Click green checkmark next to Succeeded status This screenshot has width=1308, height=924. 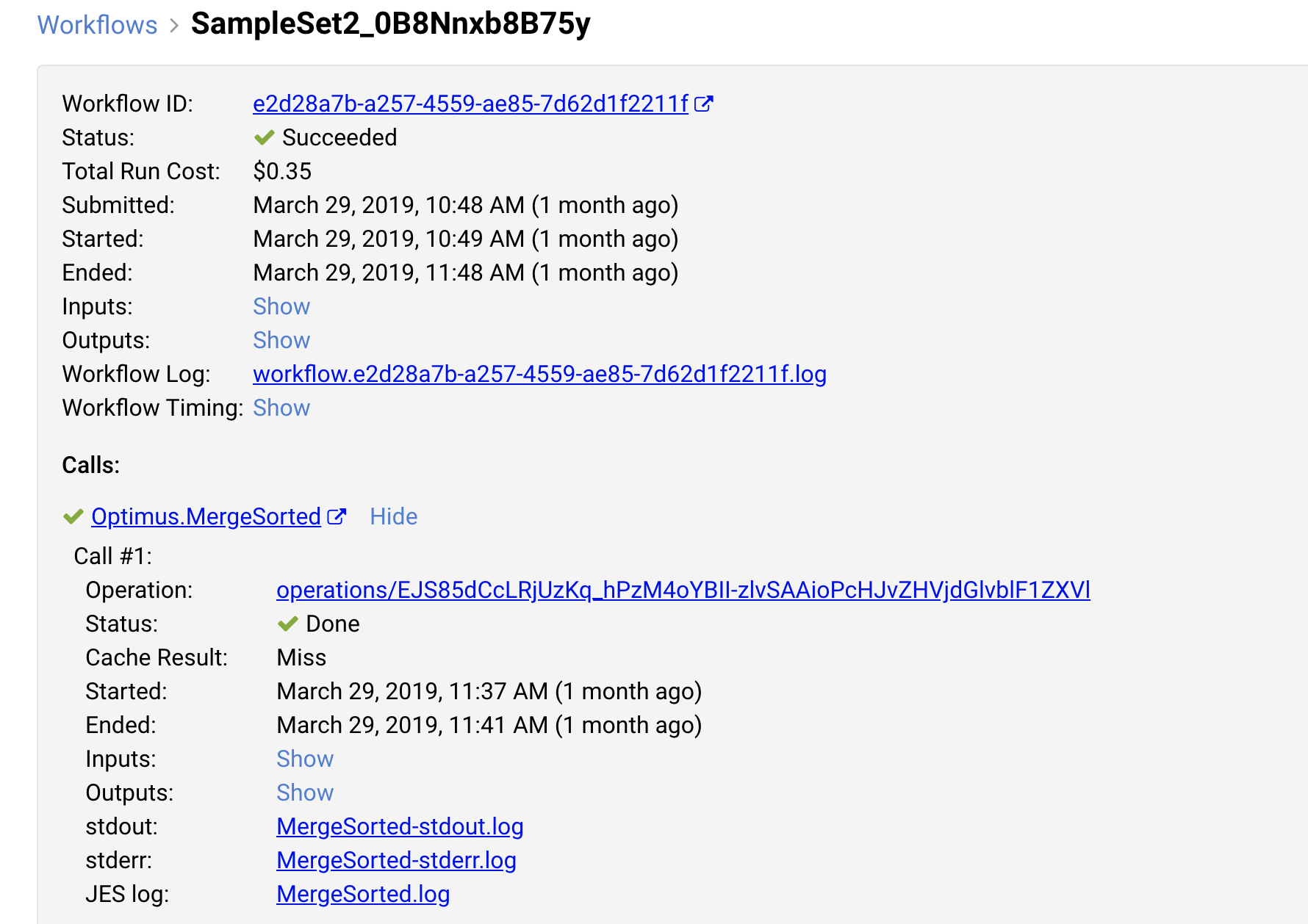coord(264,137)
